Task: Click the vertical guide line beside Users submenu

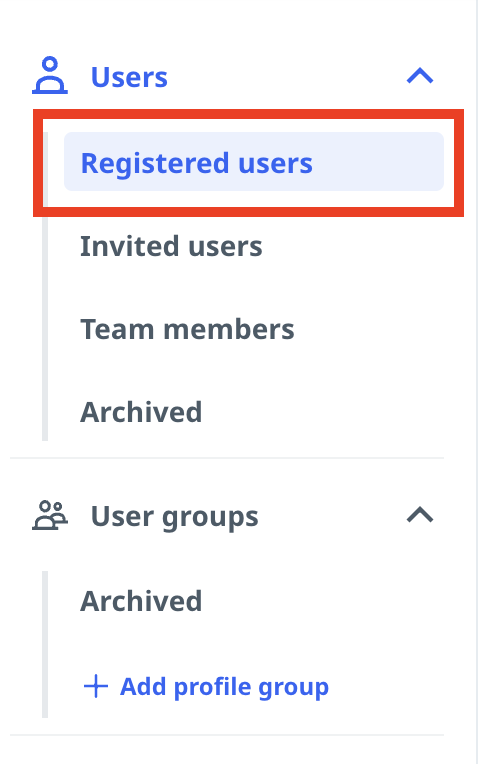Action: [x=45, y=329]
